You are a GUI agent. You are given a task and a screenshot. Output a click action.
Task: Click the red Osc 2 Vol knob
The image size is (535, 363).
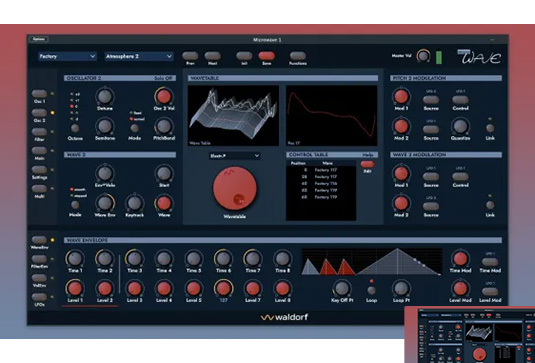[164, 97]
